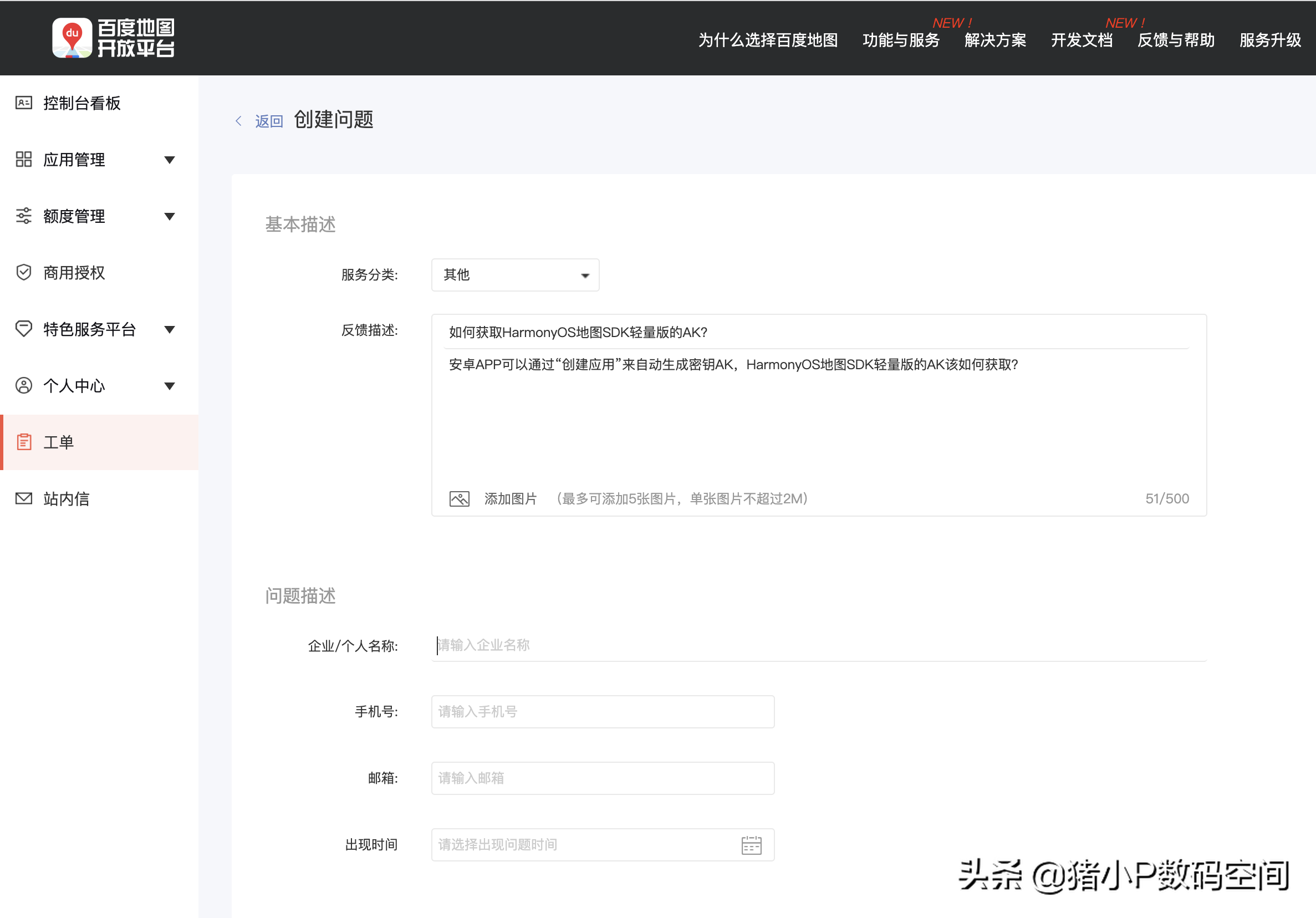
Task: Click the 额度管理 quota management icon
Action: [22, 215]
